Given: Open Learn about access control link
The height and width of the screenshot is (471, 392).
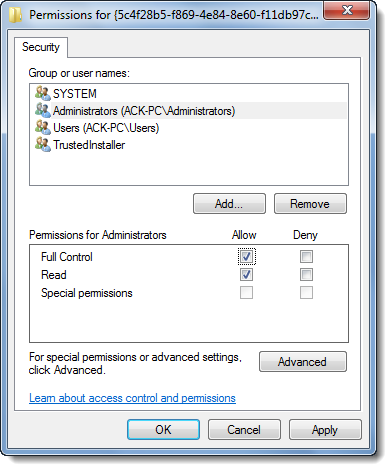Looking at the screenshot, I should point(132,398).
